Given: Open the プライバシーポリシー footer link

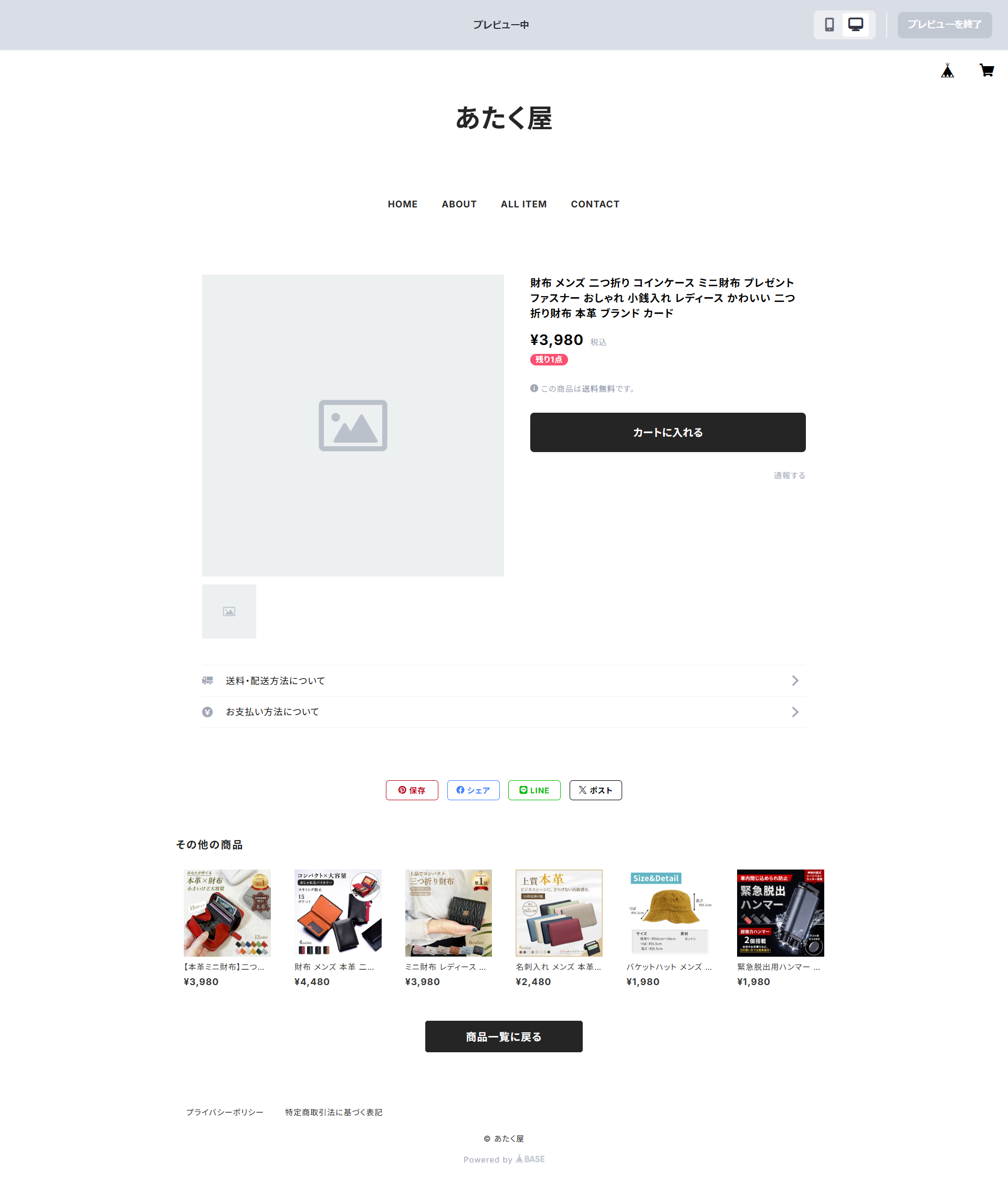Looking at the screenshot, I should point(224,1112).
